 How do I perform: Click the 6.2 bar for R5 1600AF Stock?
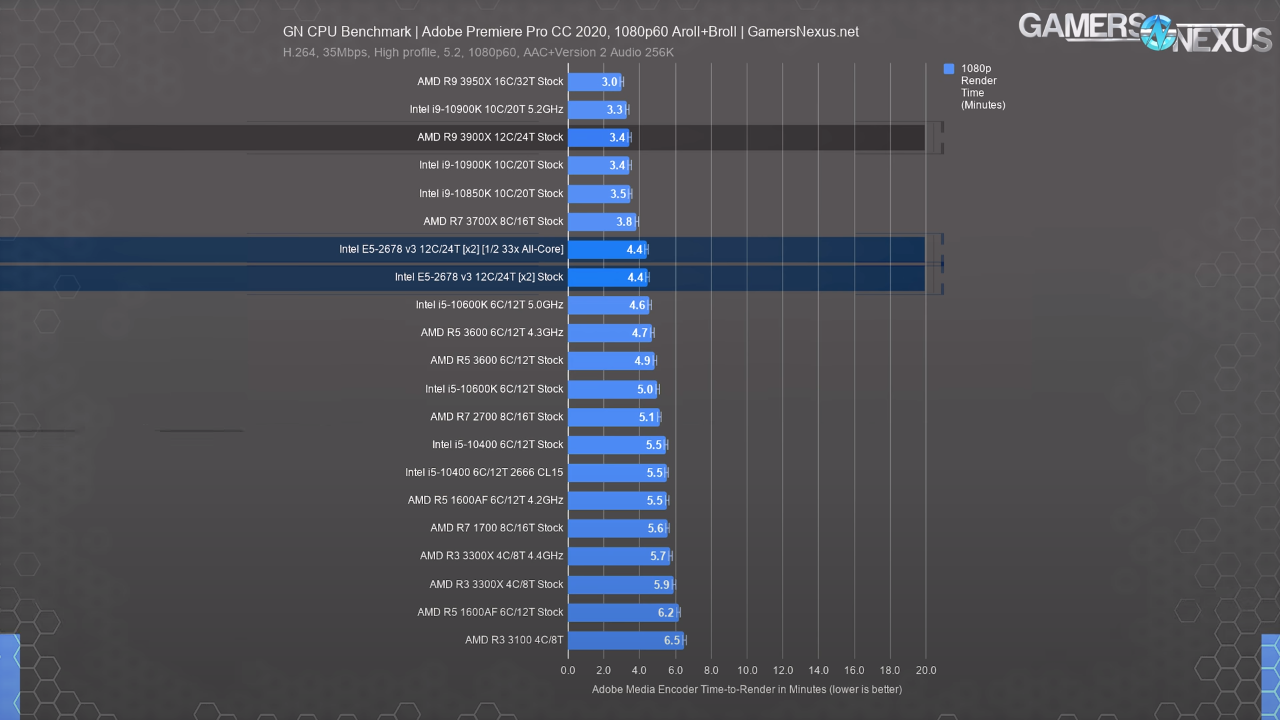(623, 613)
